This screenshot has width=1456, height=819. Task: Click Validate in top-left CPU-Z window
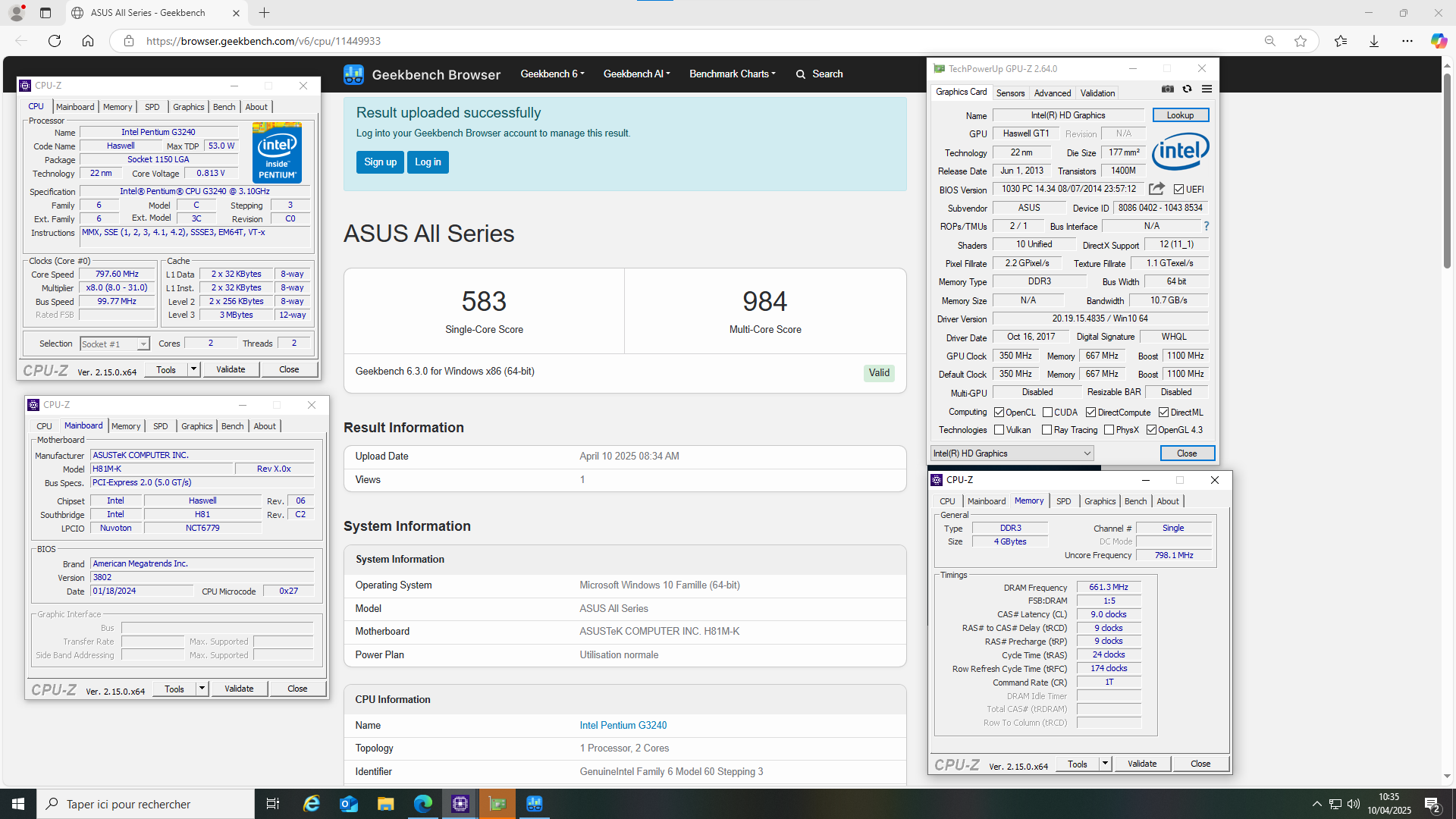coord(231,370)
